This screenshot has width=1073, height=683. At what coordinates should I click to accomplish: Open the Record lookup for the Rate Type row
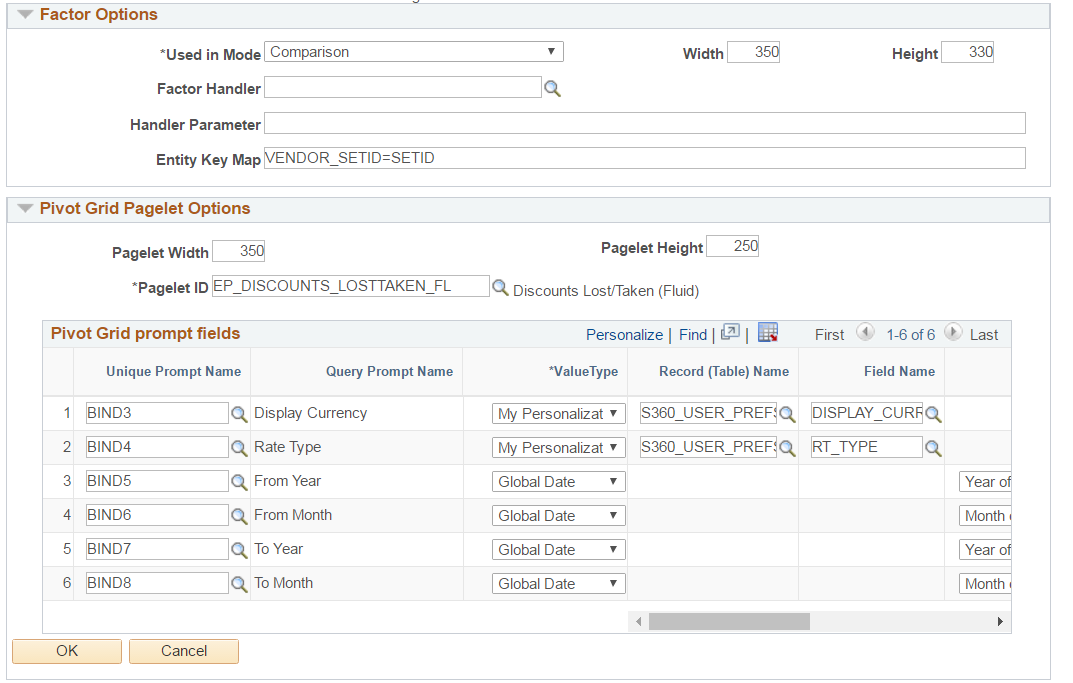click(786, 447)
